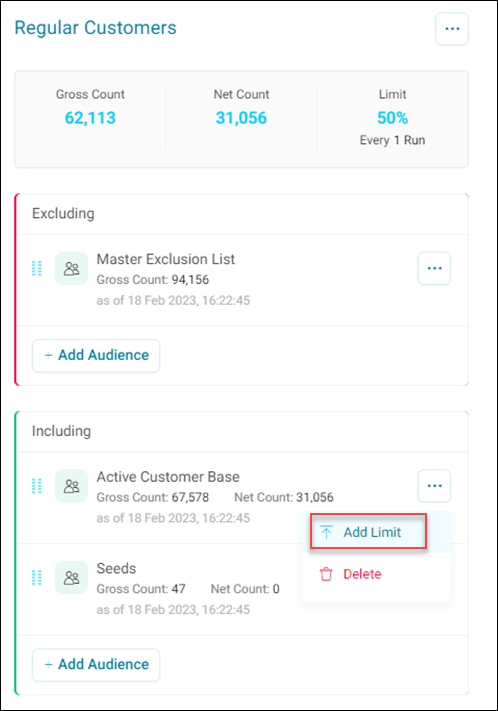The image size is (498, 711).
Task: Open the Regular Customers three-dot menu
Action: click(x=452, y=29)
